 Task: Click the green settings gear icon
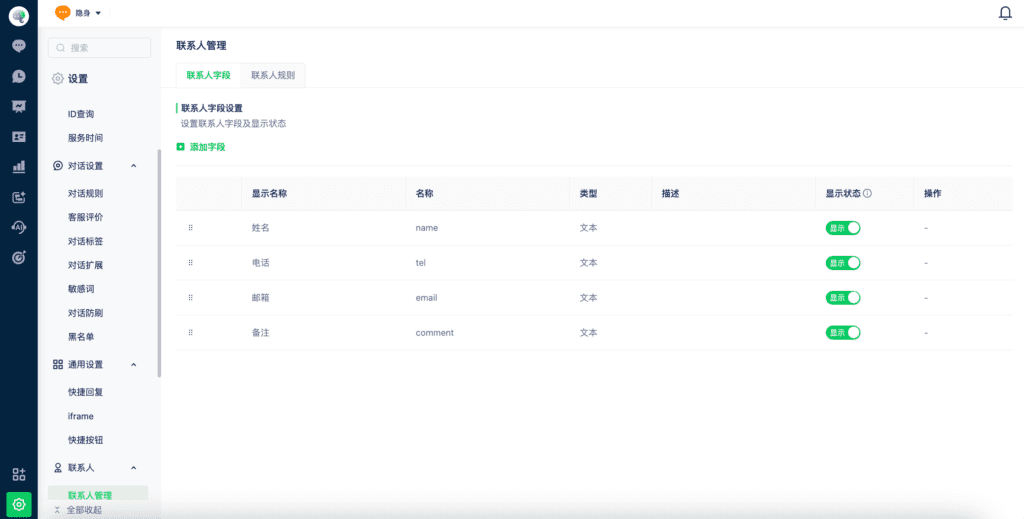[x=19, y=505]
